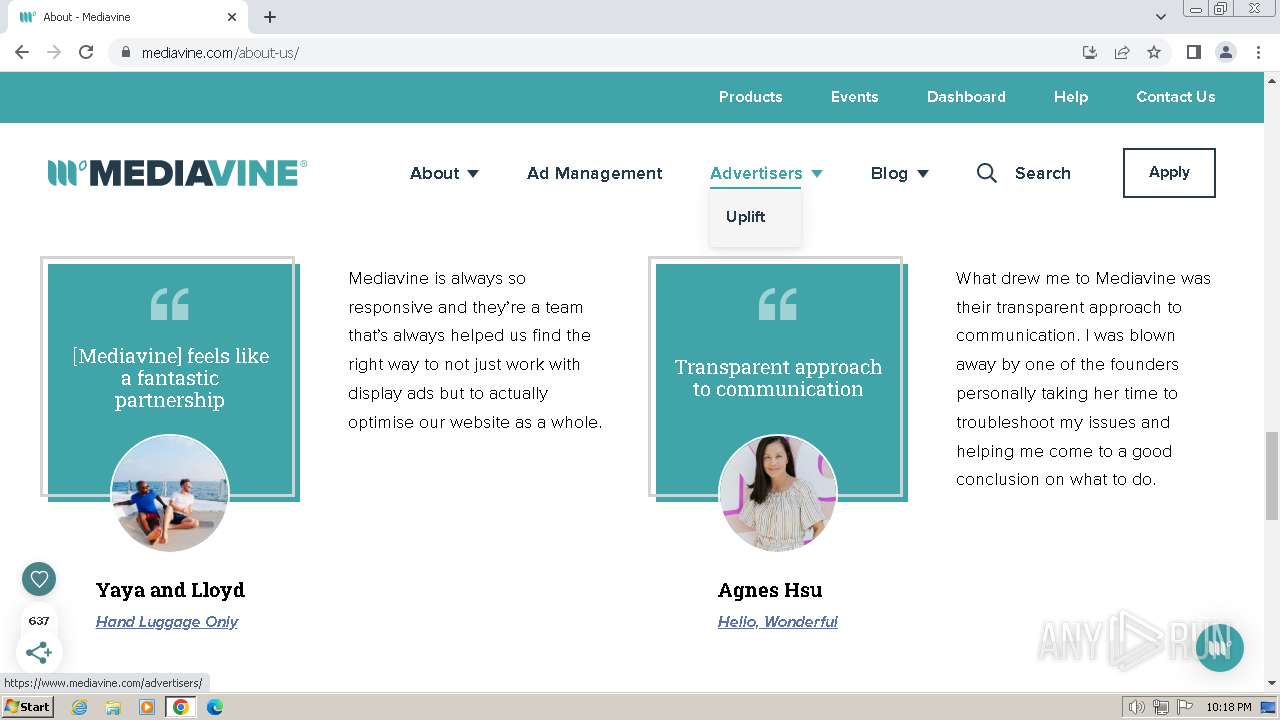Click Agnes Hsu's profile photo
Viewport: 1280px width, 720px height.
pos(778,493)
